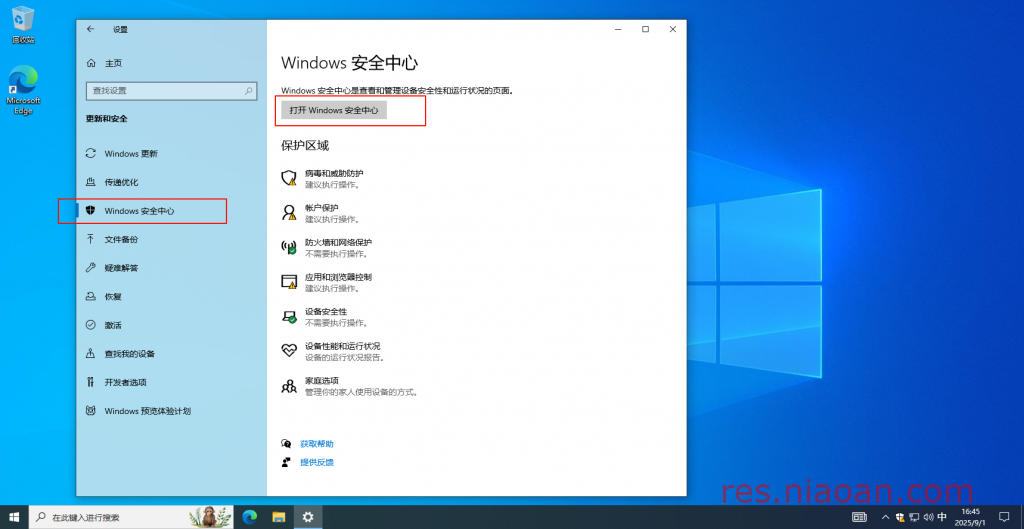Viewport: 1024px width, 529px height.
Task: Open Microsoft Edge desktop shortcut
Action: pyautogui.click(x=23, y=90)
